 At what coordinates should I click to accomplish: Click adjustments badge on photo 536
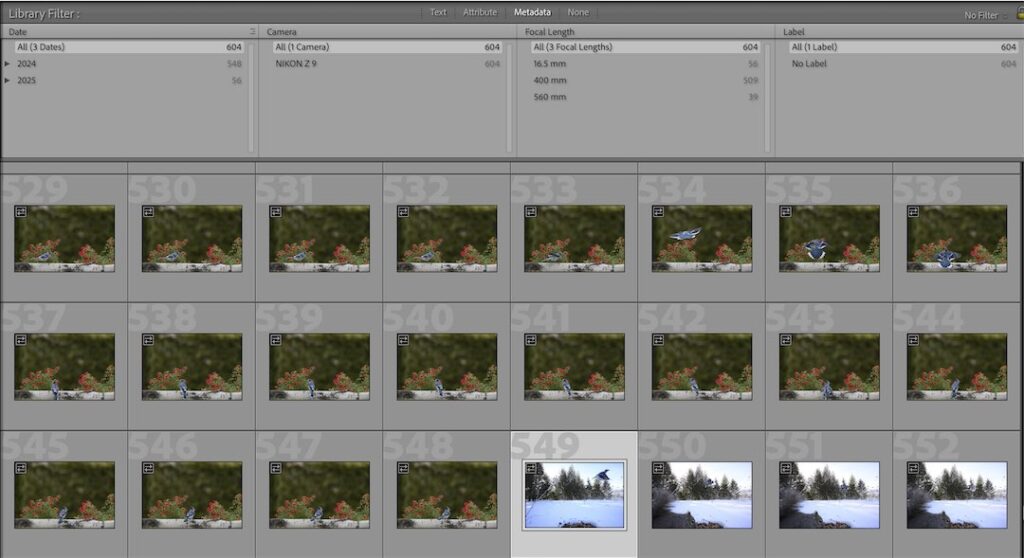tap(913, 212)
